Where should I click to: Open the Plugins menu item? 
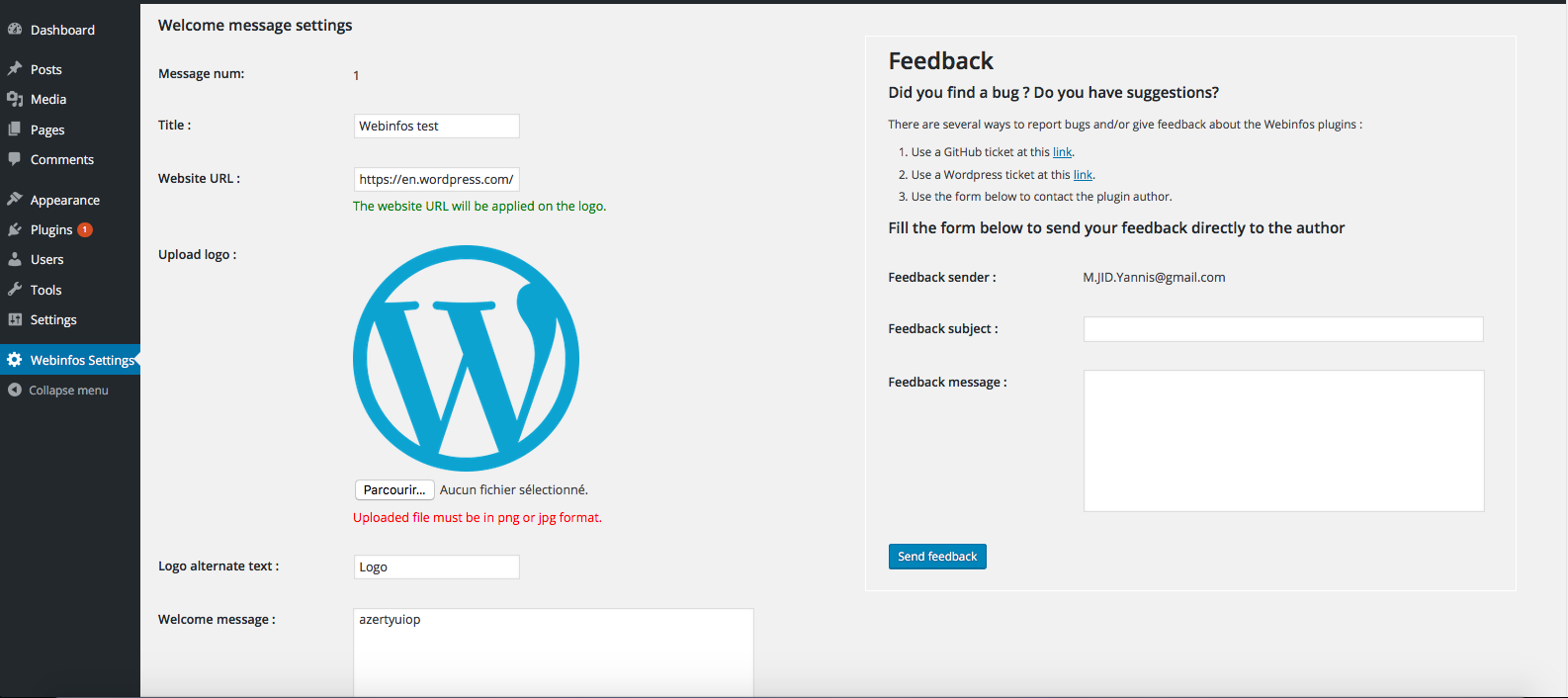point(70,229)
